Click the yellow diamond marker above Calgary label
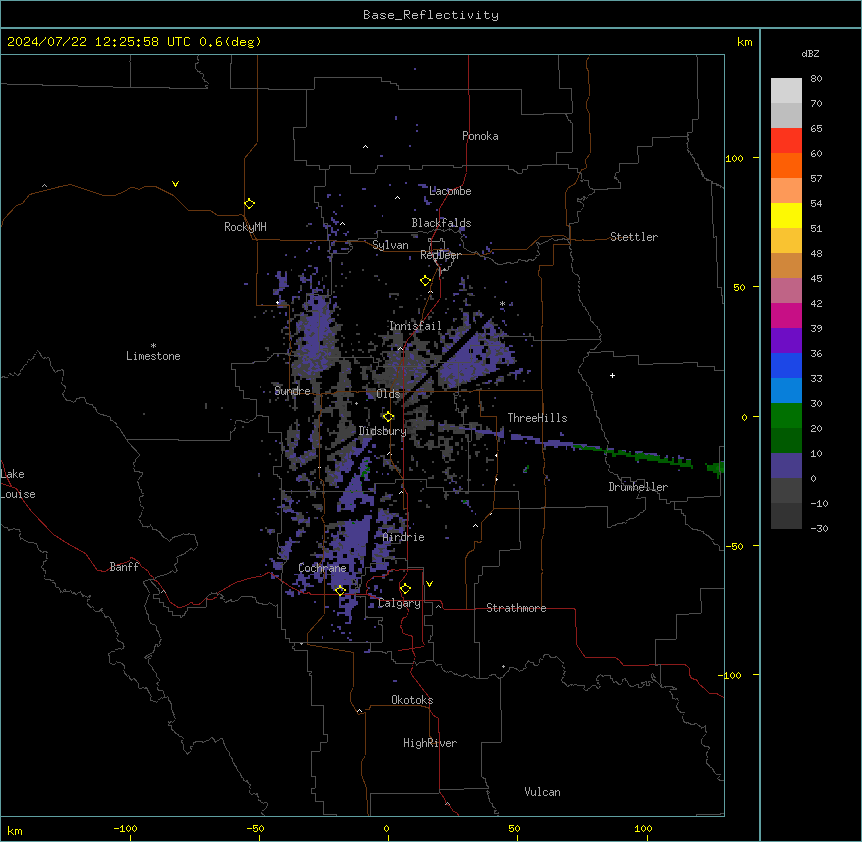This screenshot has height=842, width=862. [405, 589]
